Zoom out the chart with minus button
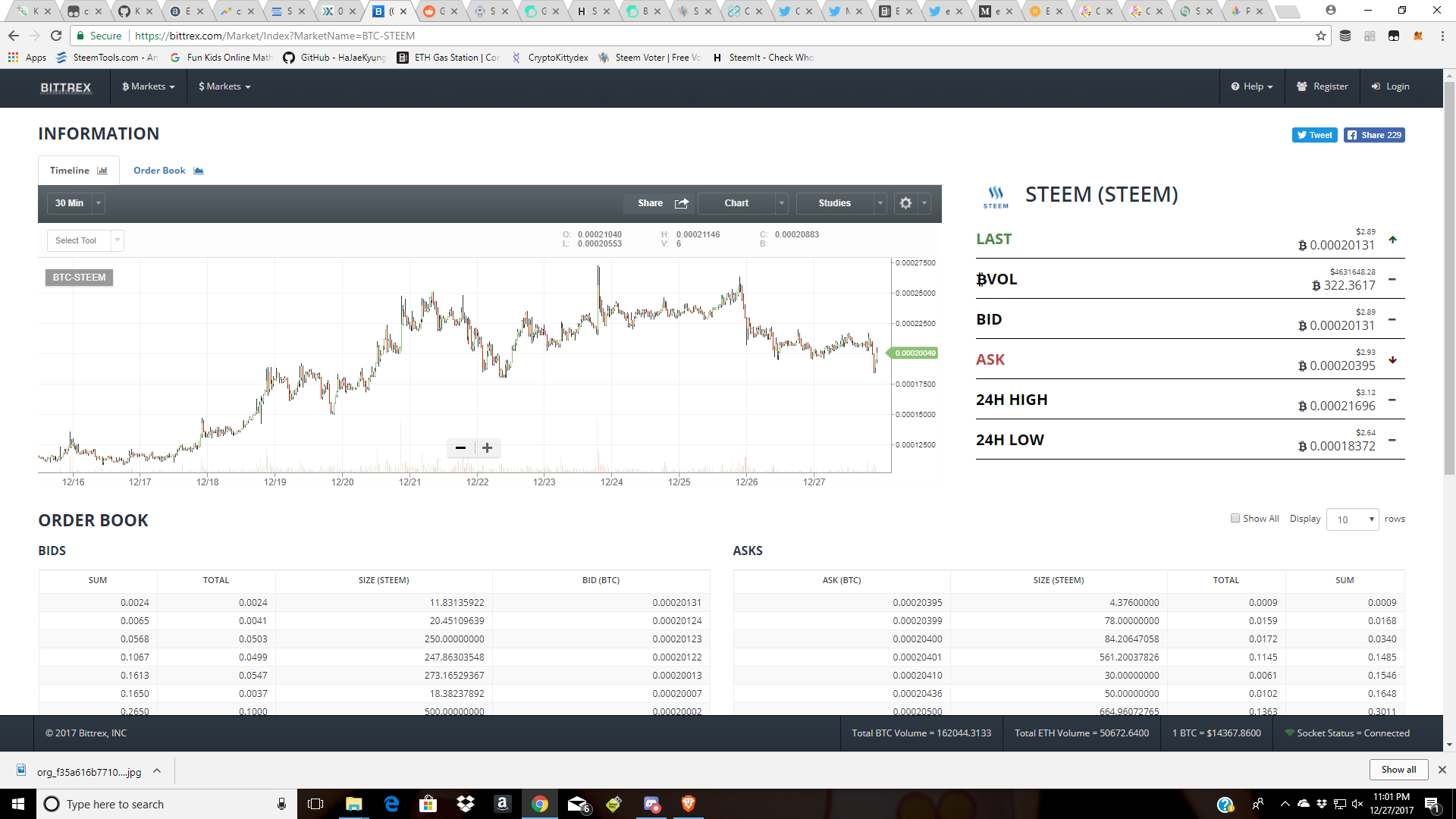Image resolution: width=1456 pixels, height=819 pixels. coord(460,448)
